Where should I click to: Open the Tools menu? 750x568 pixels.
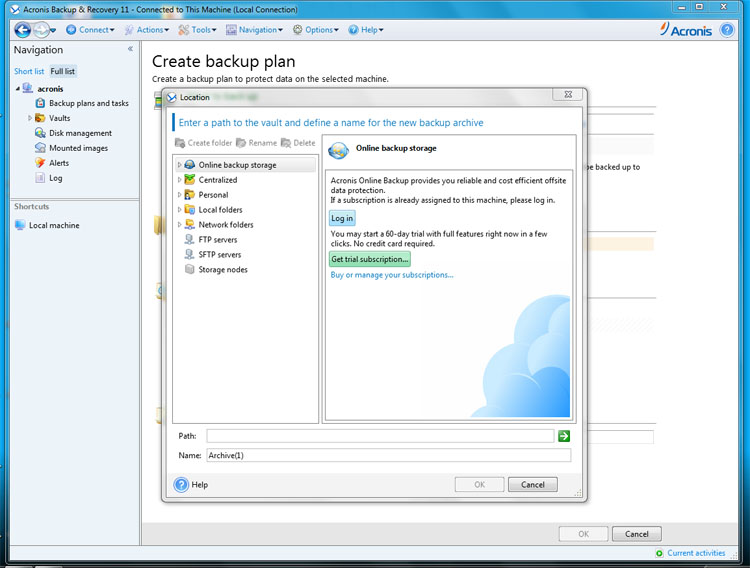(x=197, y=30)
